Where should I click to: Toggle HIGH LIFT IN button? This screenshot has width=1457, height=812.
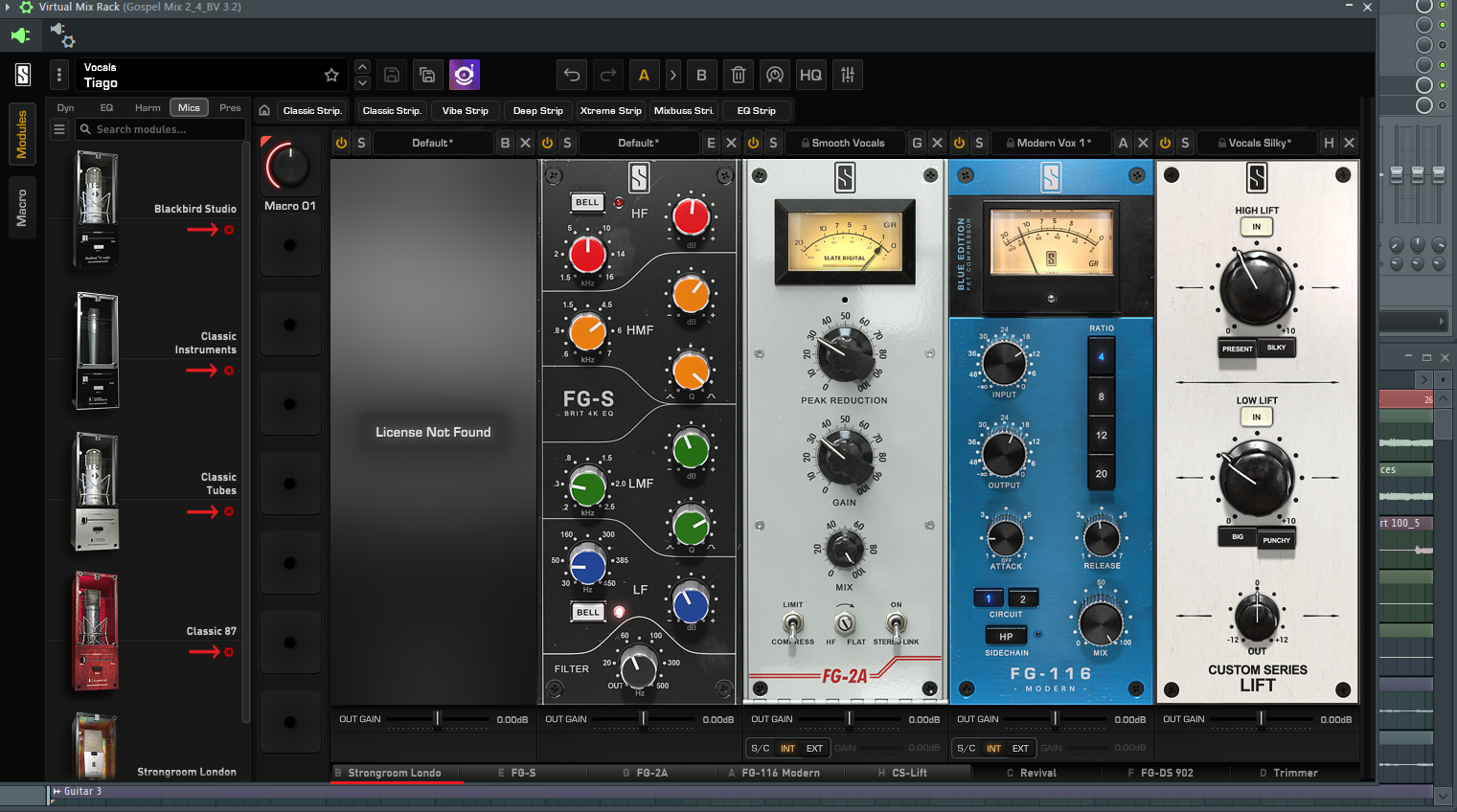1256,227
